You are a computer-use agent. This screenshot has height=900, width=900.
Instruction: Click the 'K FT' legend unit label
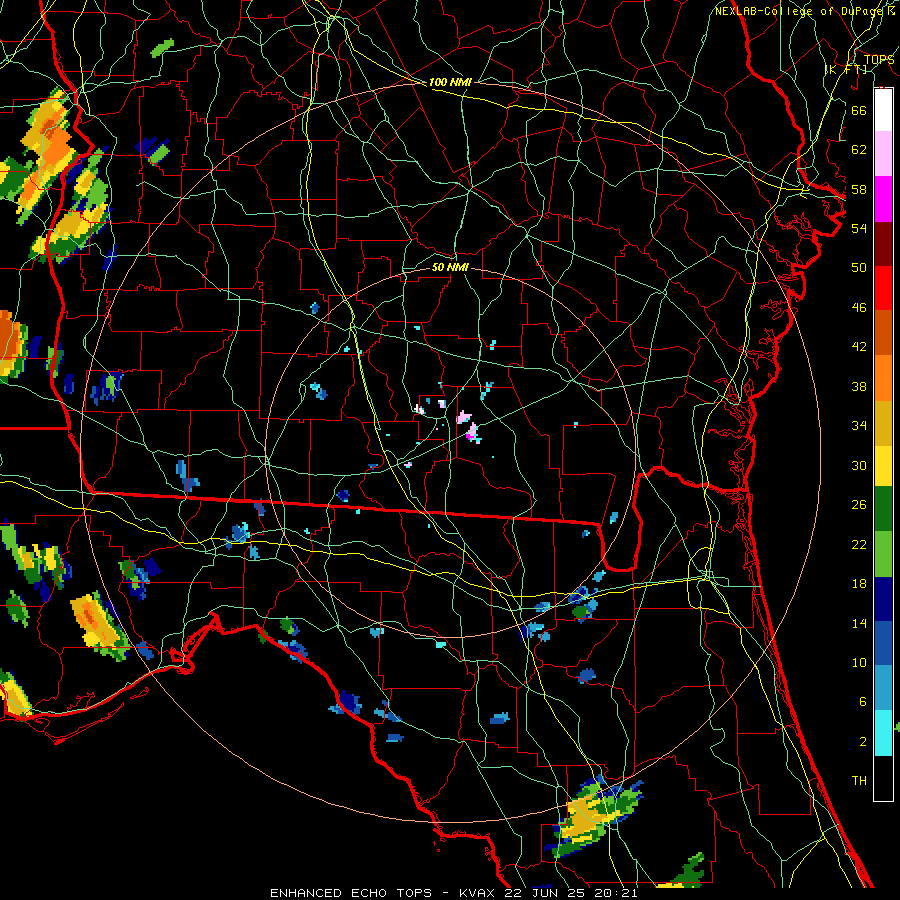(x=847, y=69)
